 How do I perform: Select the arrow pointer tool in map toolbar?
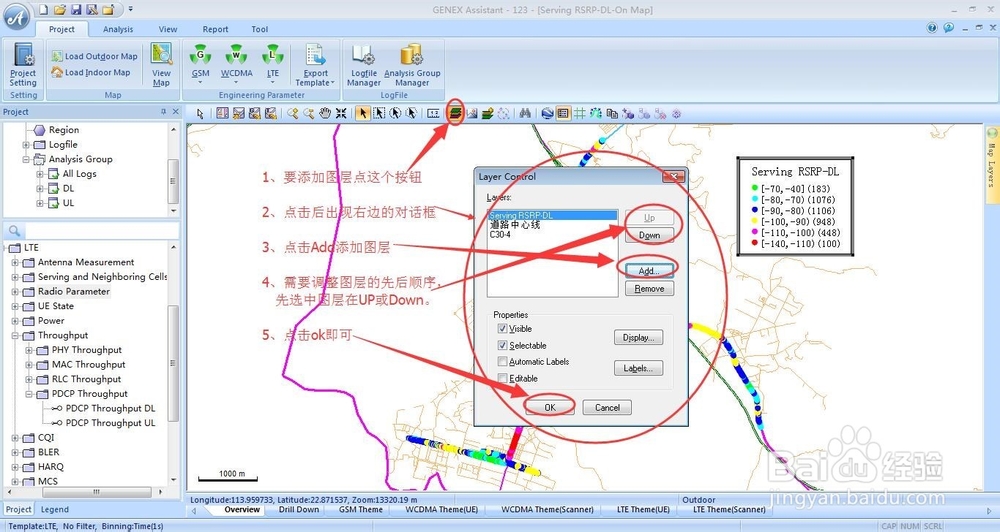coord(200,114)
